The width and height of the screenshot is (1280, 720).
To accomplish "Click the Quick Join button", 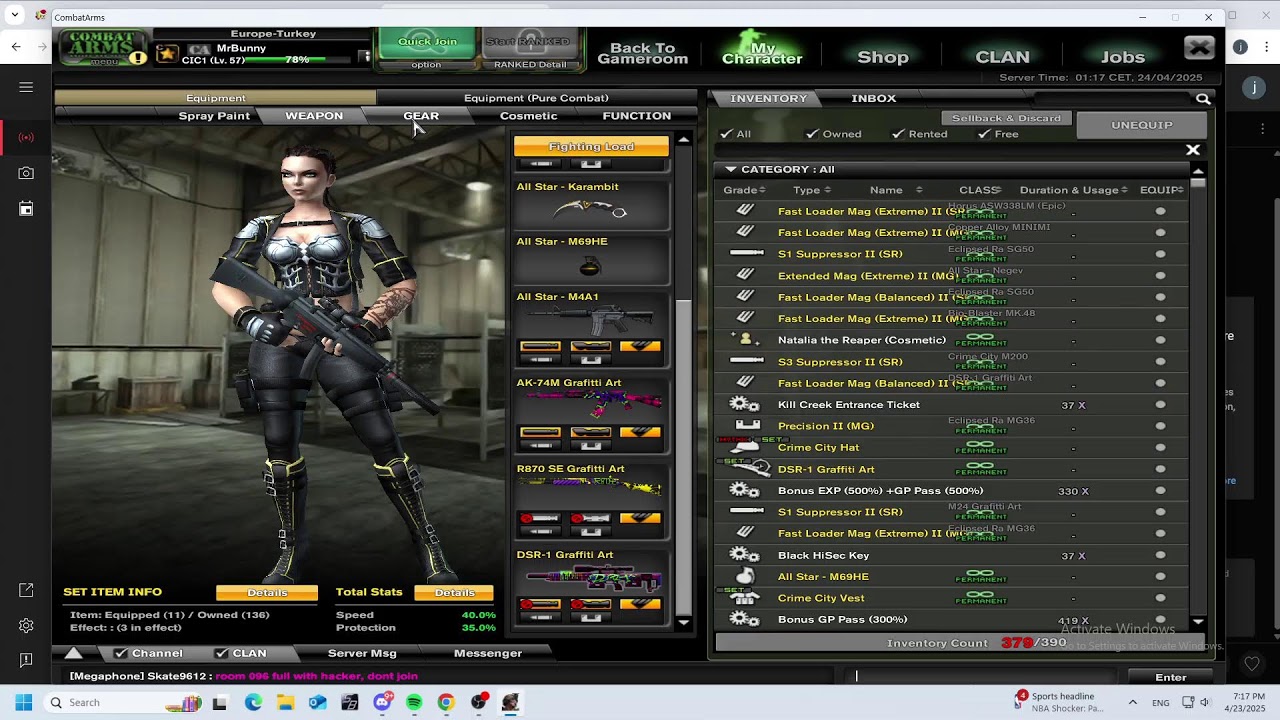I will [x=427, y=42].
